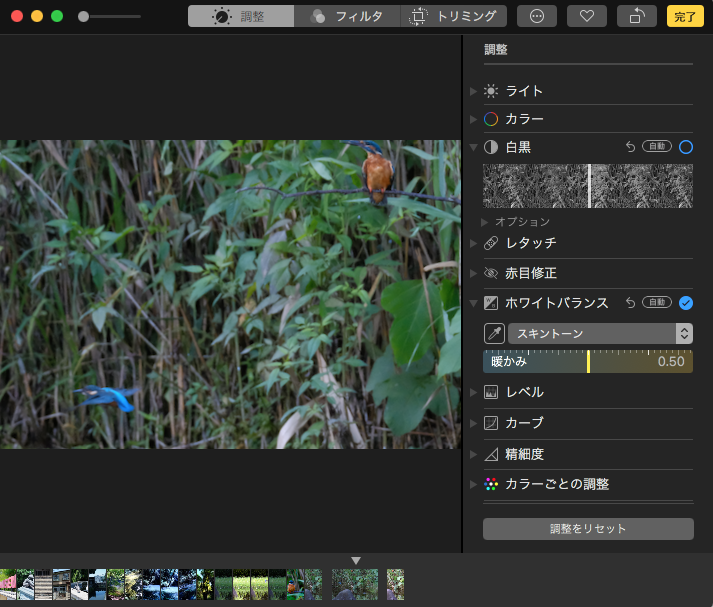Select the current kingfisher thumbnail in filmstrip

355,585
